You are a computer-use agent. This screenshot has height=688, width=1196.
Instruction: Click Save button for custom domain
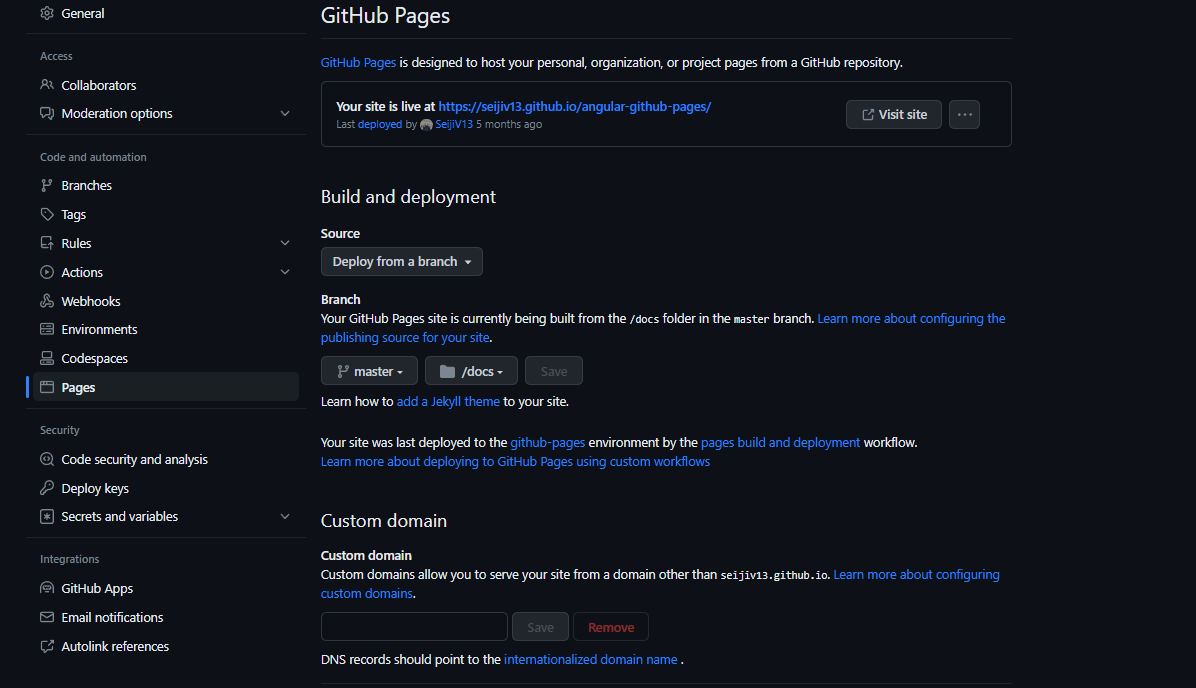pyautogui.click(x=540, y=627)
